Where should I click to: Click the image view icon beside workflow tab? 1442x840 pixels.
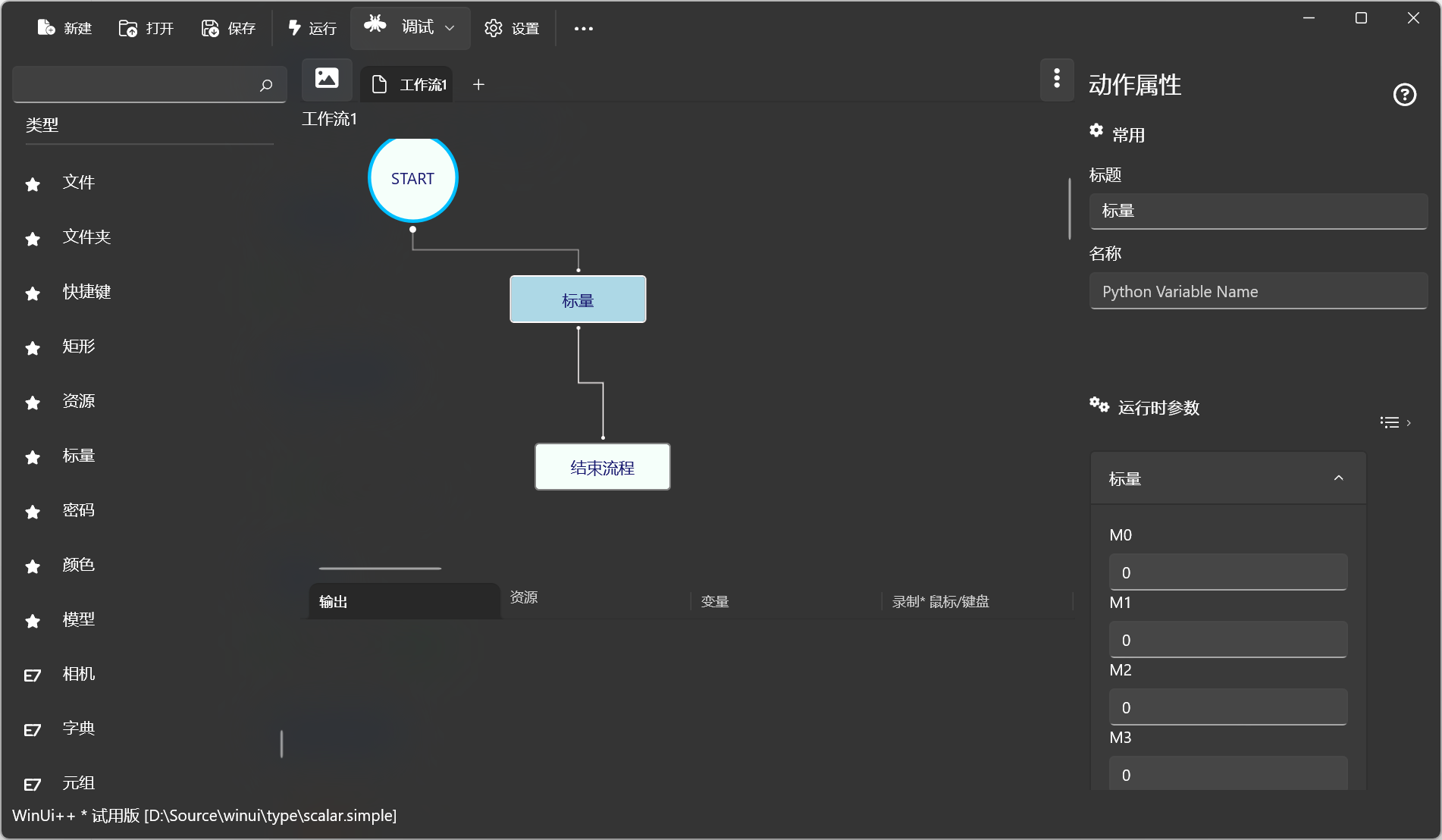coord(327,79)
